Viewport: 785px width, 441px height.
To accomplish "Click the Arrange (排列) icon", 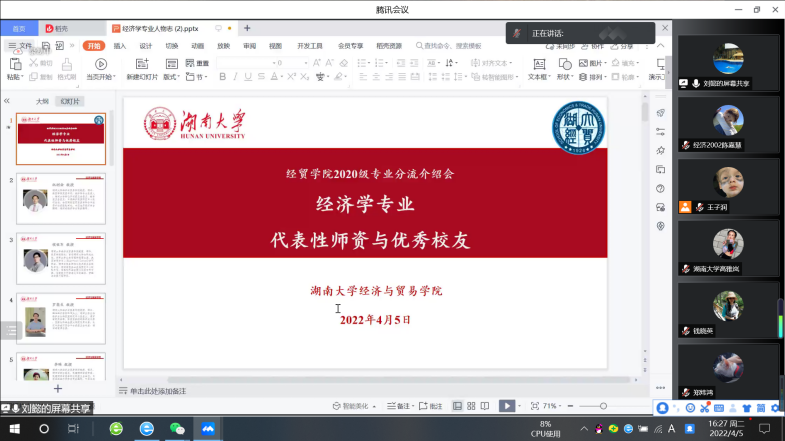I will 583,77.
